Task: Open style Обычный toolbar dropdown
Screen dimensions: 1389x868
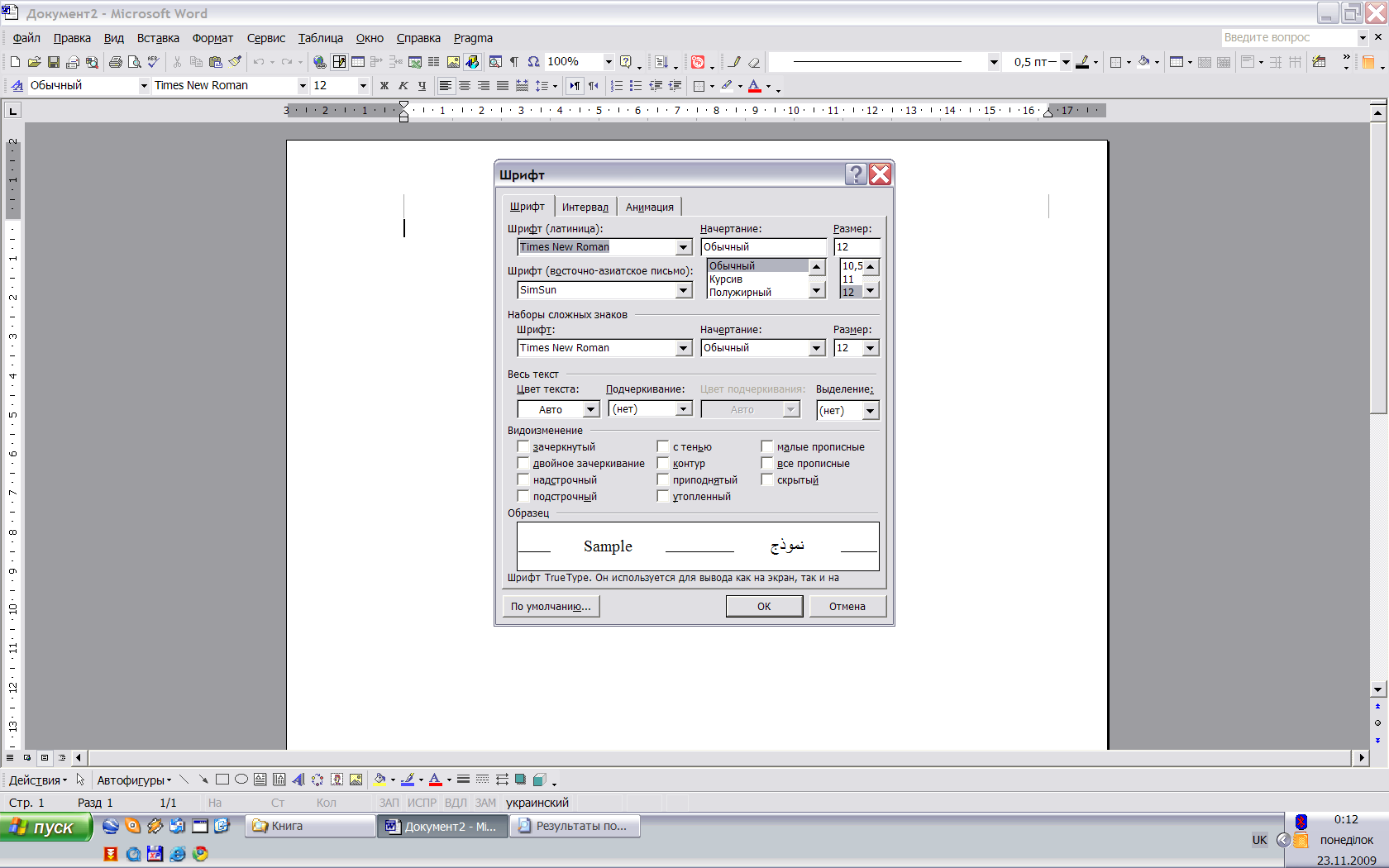Action: point(143,86)
